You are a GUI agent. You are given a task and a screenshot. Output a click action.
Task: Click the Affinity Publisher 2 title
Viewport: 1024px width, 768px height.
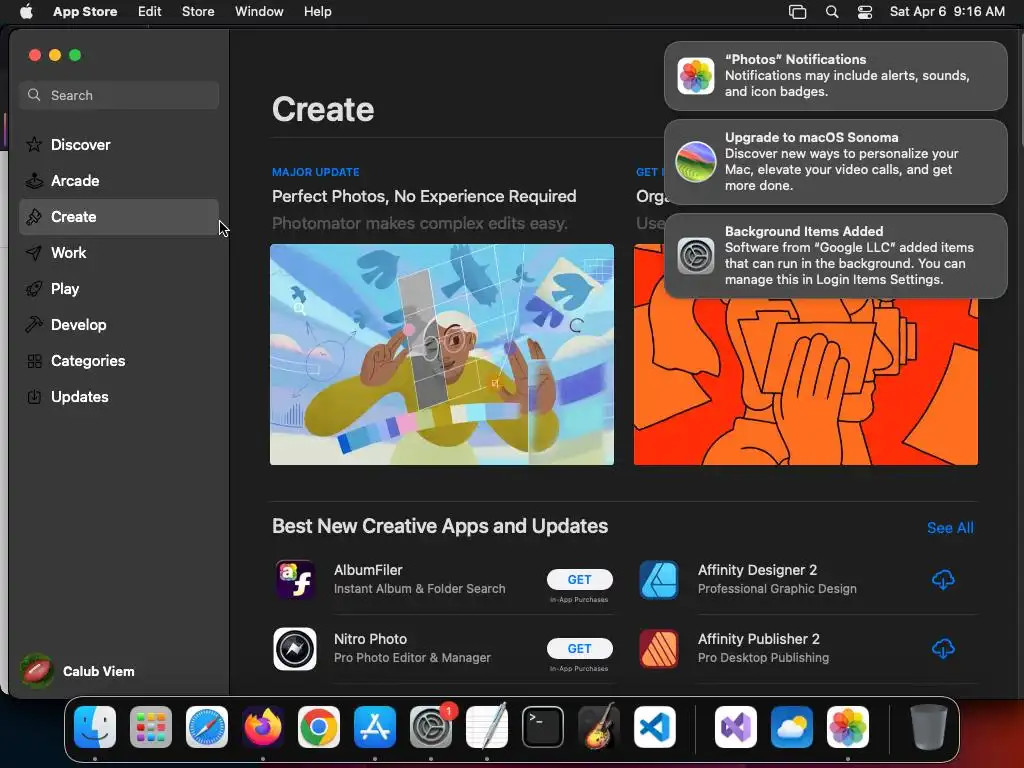(x=759, y=639)
